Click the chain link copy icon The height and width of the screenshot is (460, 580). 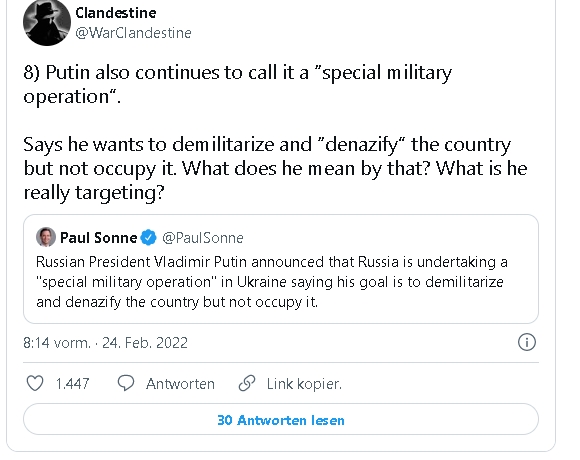point(247,383)
